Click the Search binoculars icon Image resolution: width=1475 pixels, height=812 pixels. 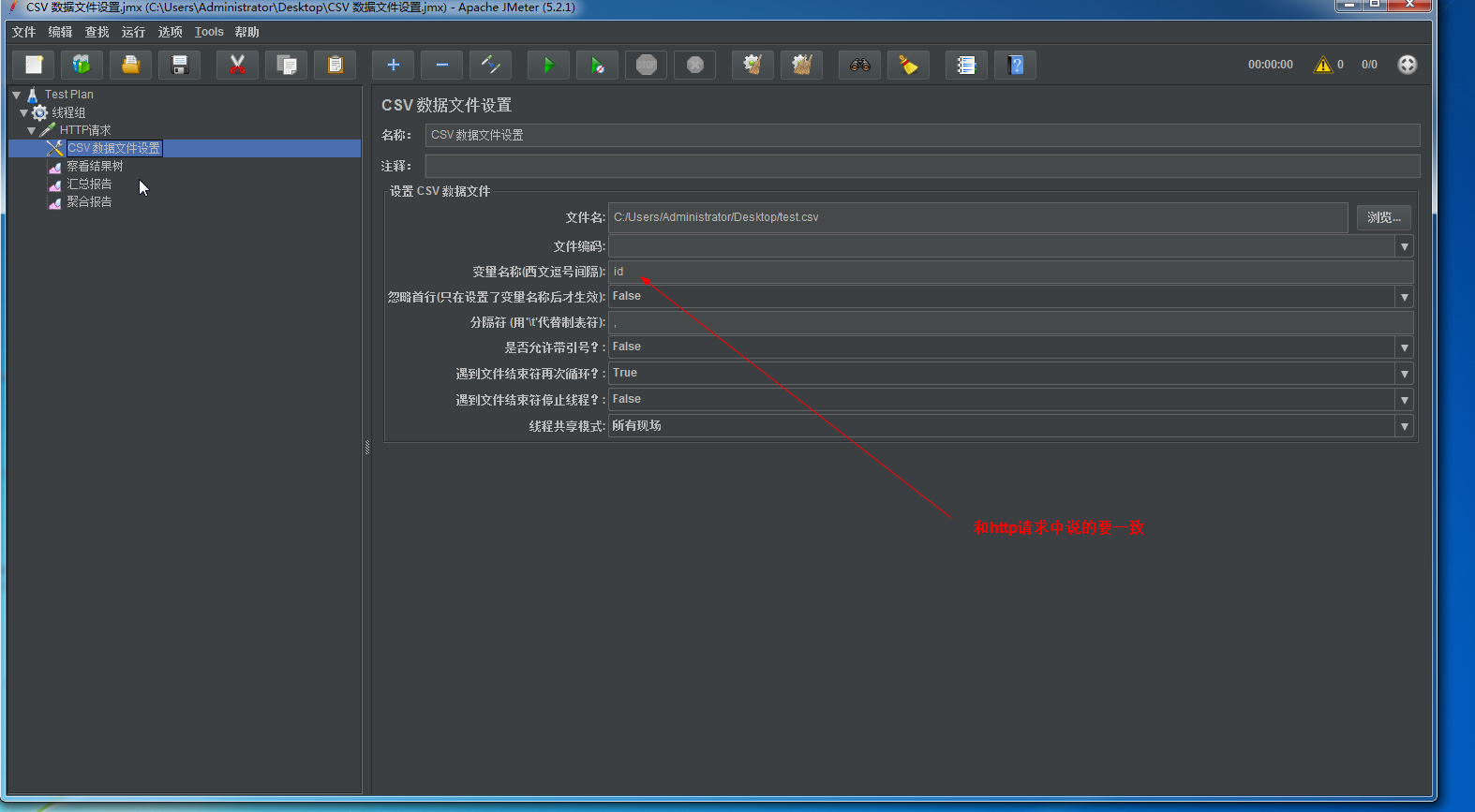(x=859, y=65)
